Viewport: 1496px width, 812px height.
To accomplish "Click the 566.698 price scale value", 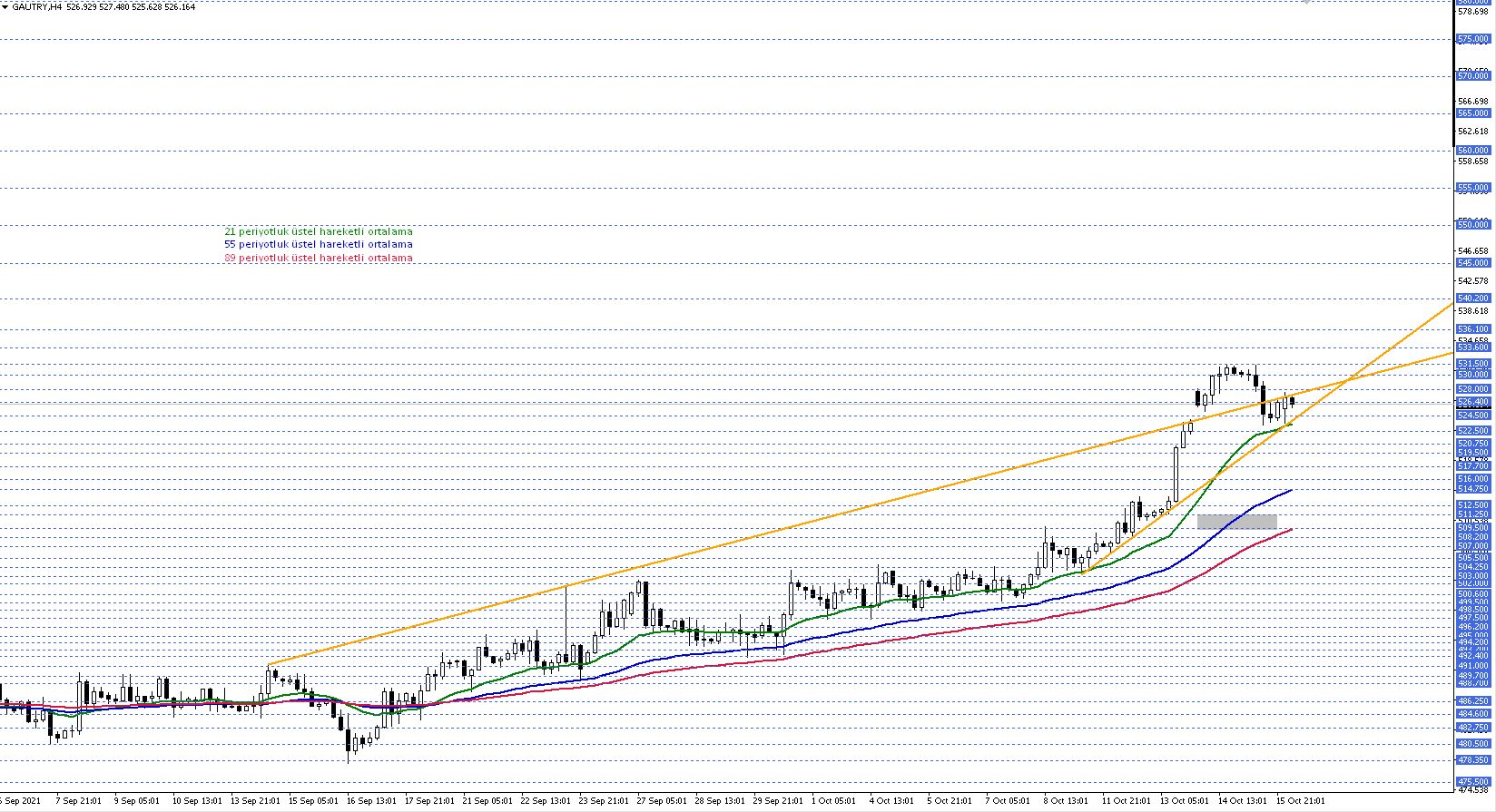I will 1472,102.
